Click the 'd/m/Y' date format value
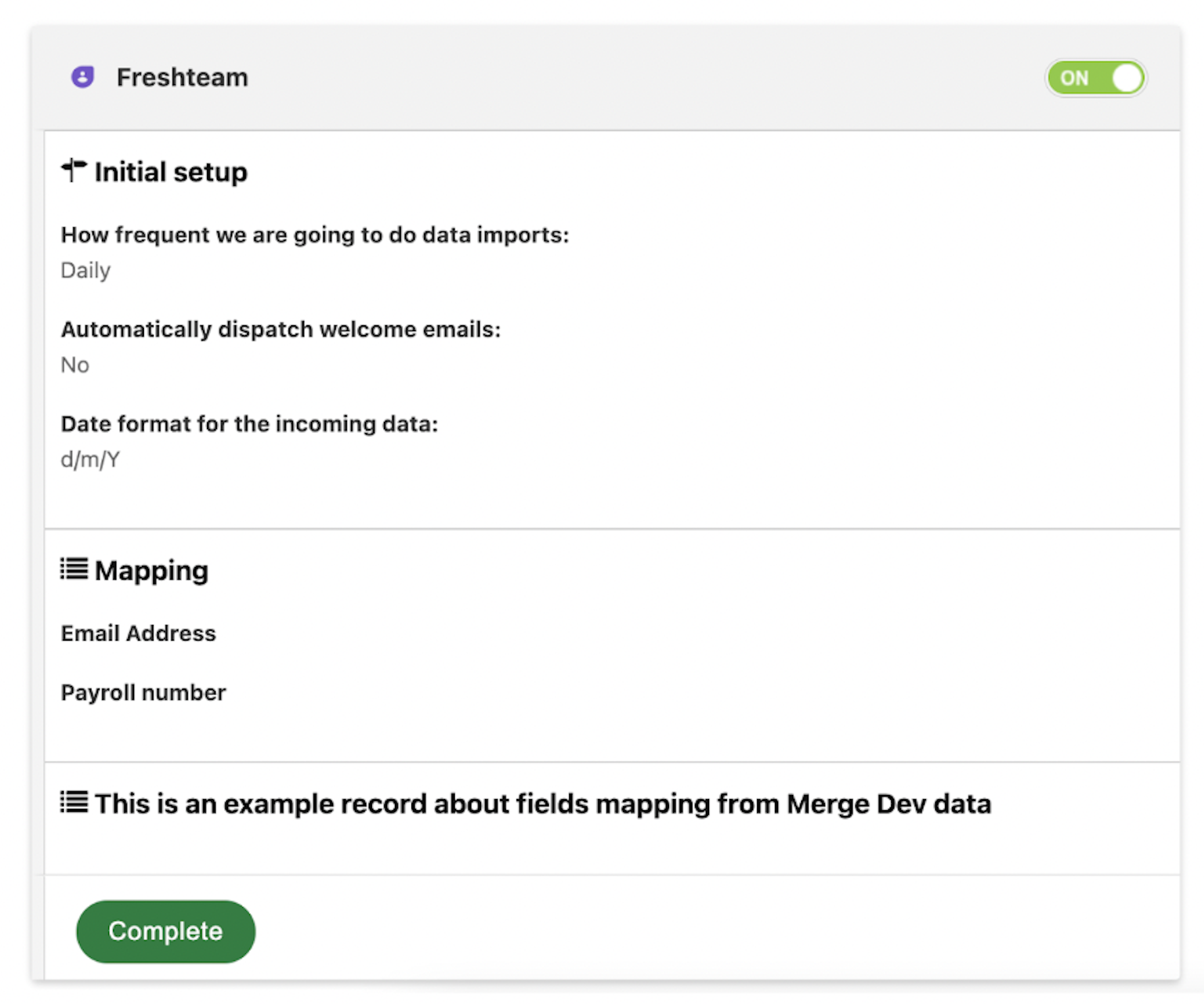The height and width of the screenshot is (1004, 1204). [90, 459]
